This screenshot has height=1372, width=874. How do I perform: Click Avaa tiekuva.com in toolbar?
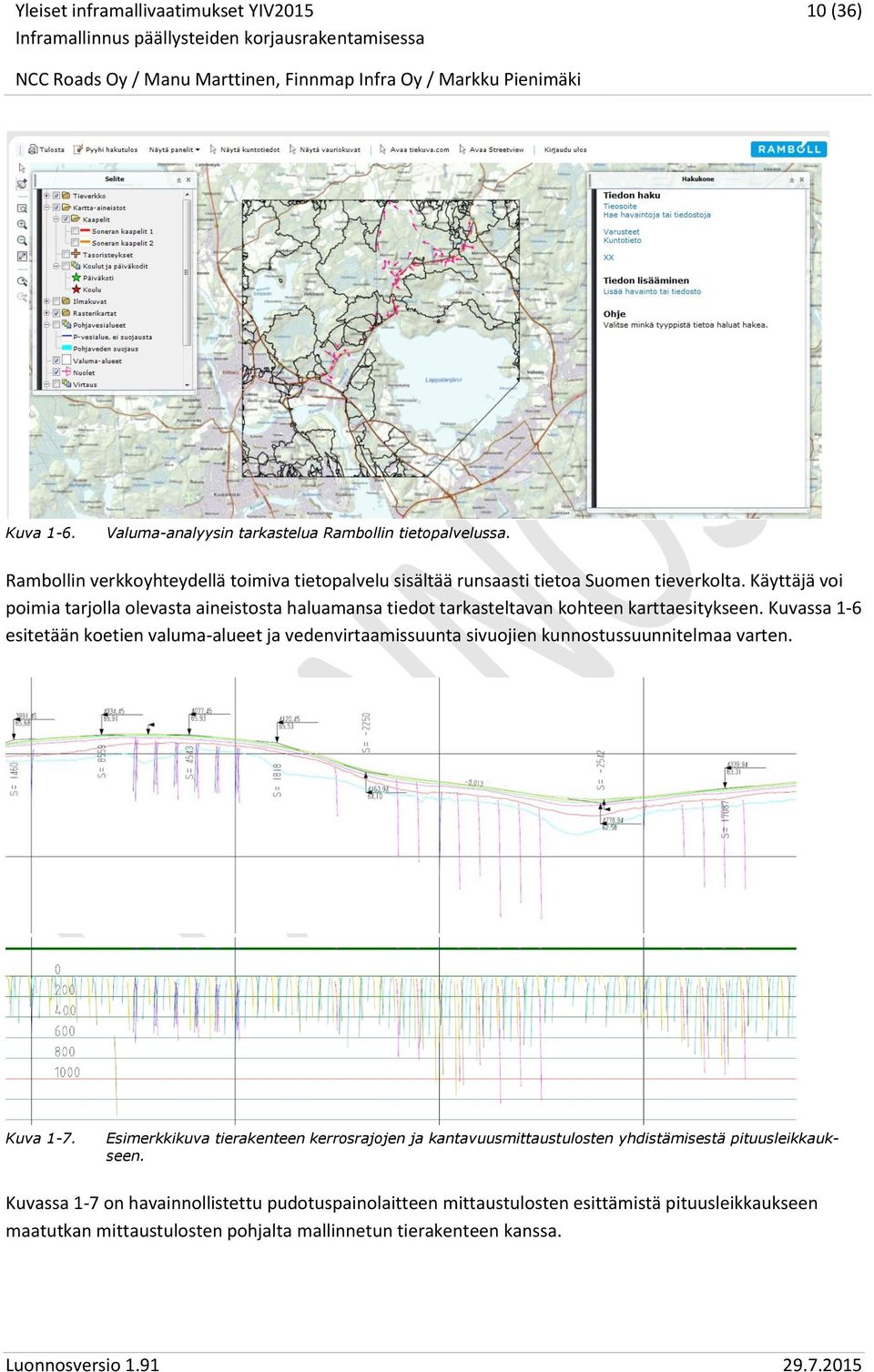(414, 149)
